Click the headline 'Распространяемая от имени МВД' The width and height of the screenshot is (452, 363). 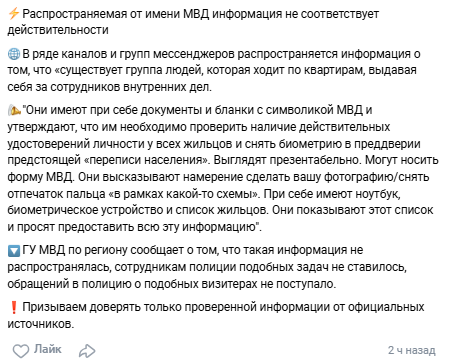pyautogui.click(x=115, y=14)
